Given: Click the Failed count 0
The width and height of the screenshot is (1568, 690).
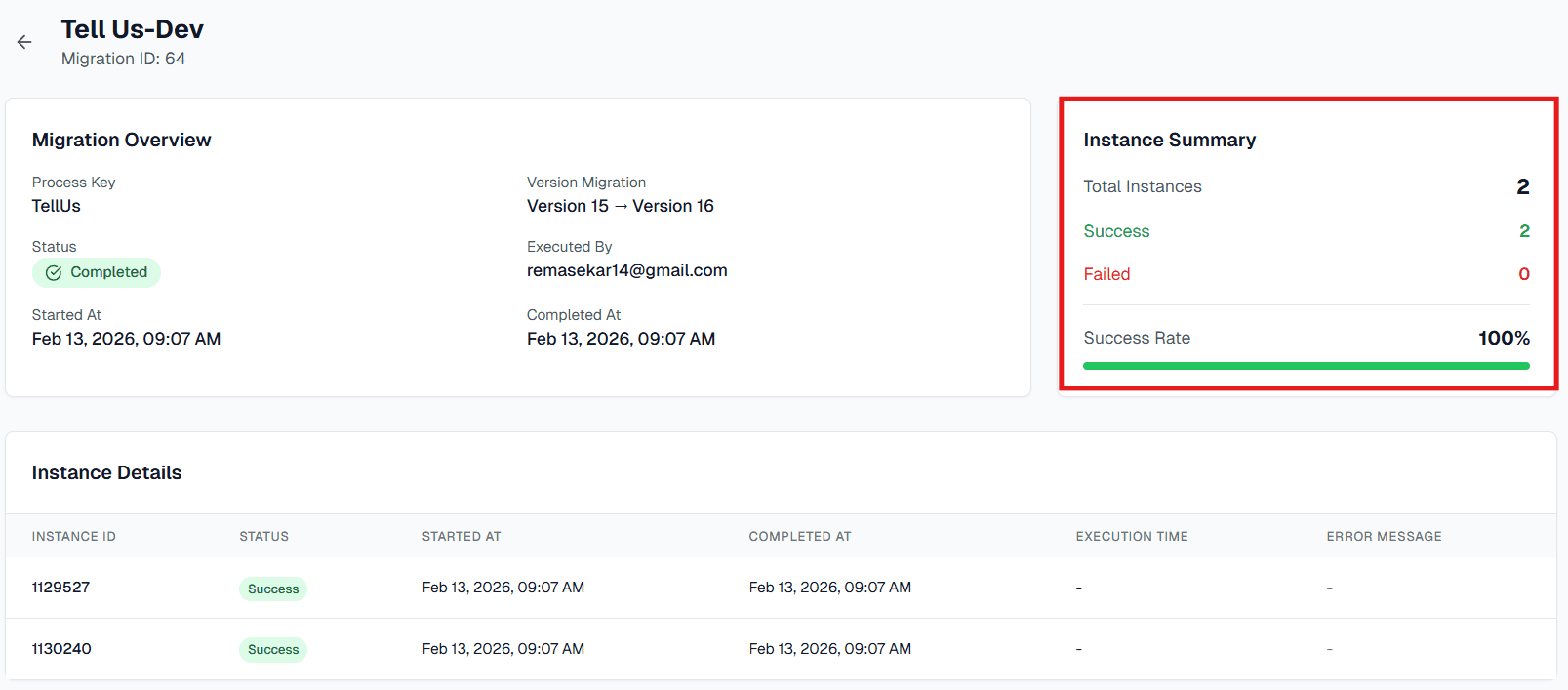Looking at the screenshot, I should [x=1524, y=274].
